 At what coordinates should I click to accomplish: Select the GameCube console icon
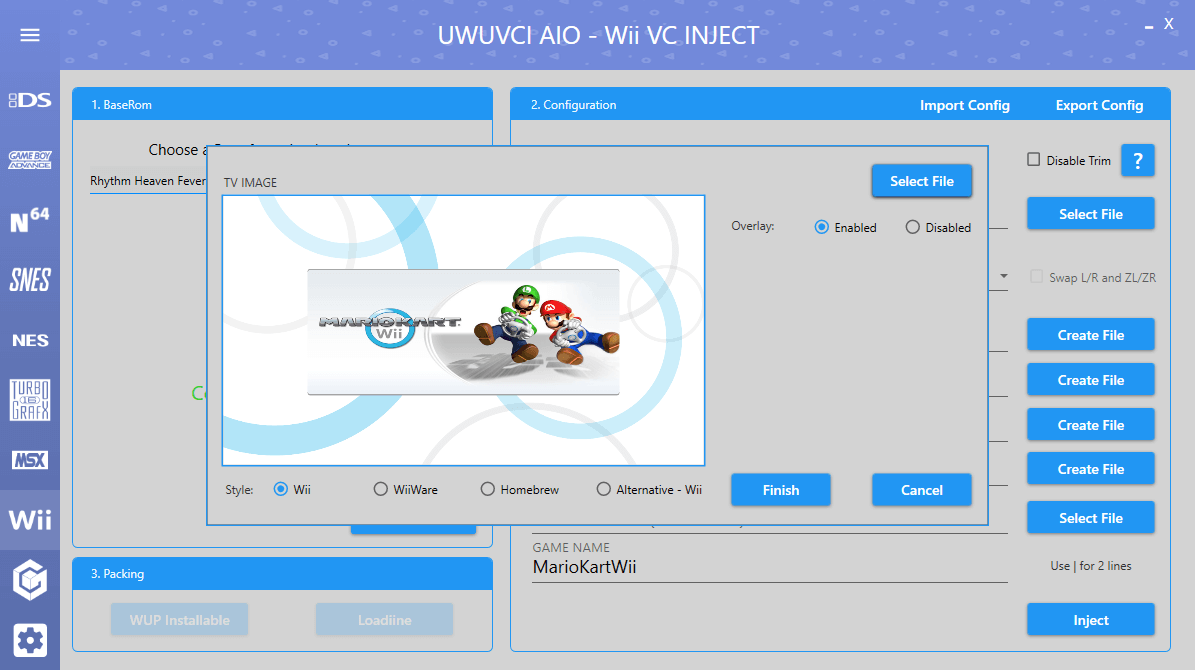click(x=30, y=580)
